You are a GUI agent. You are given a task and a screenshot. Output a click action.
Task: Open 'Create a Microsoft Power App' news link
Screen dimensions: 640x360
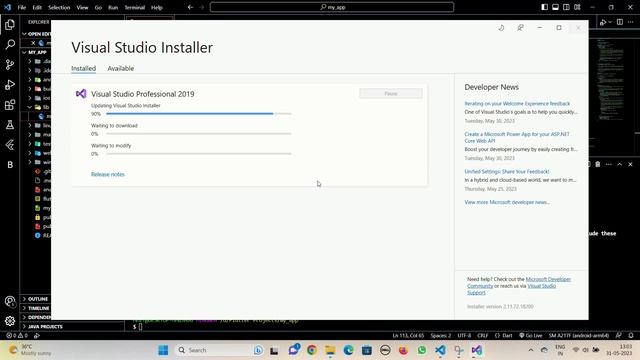click(517, 137)
